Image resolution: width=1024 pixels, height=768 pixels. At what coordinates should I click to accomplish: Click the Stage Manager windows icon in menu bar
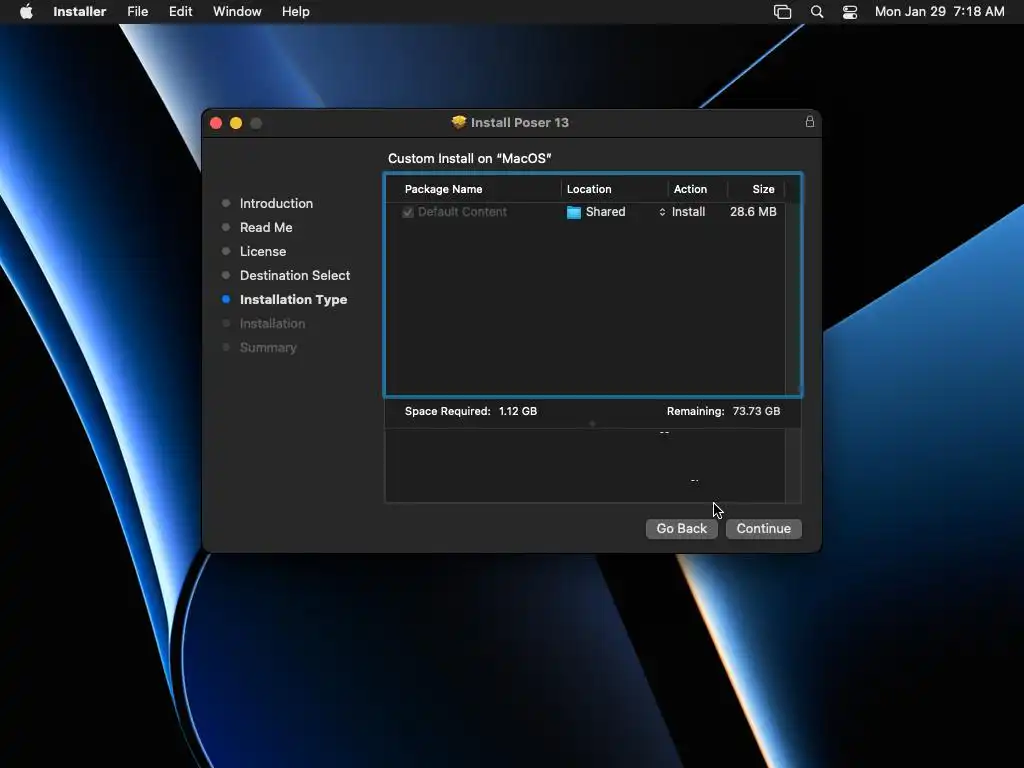pyautogui.click(x=782, y=12)
